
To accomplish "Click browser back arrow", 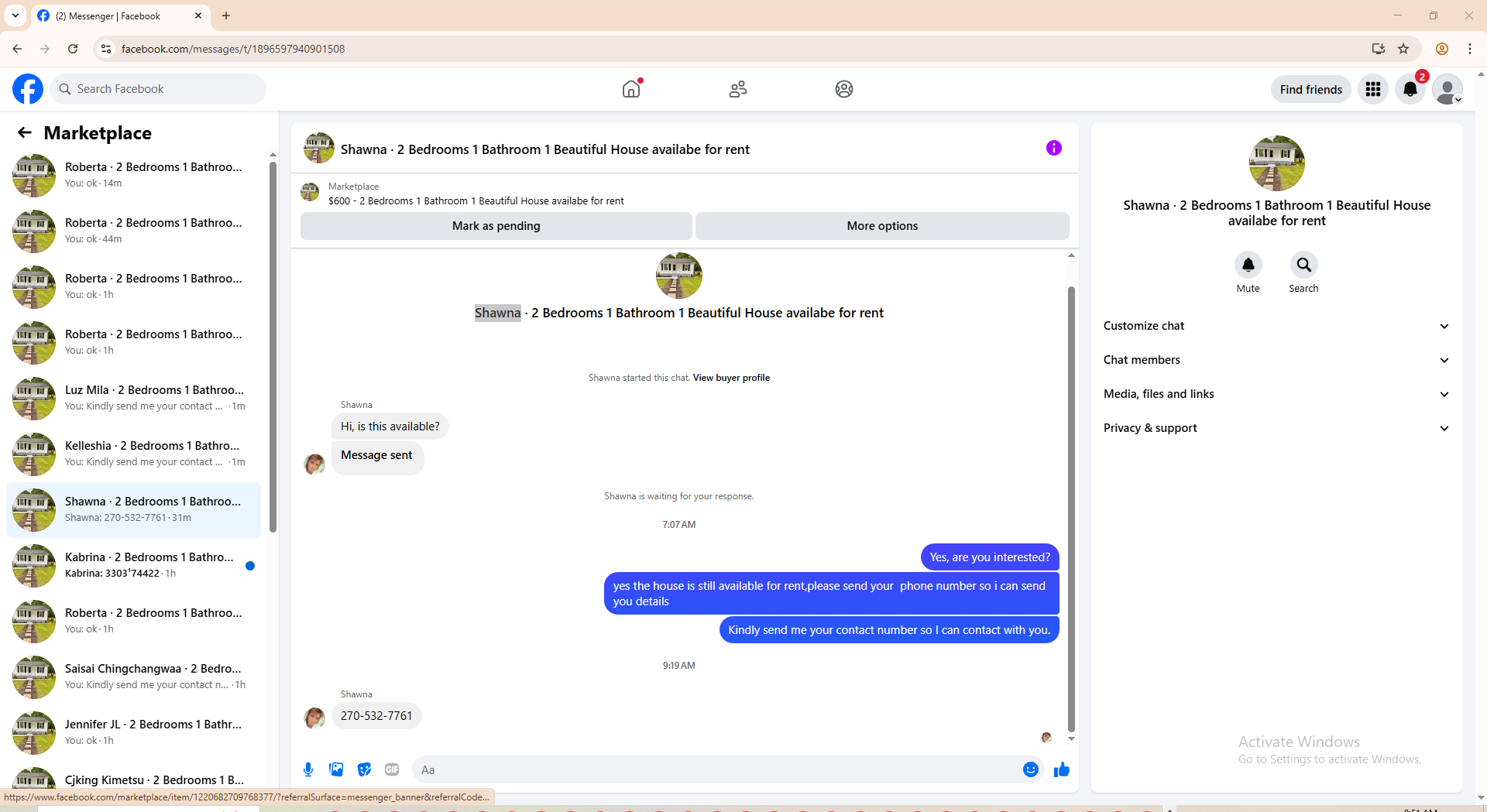I will [x=17, y=49].
